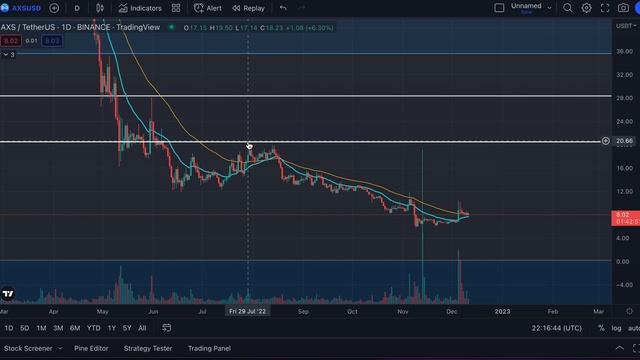
Task: Open the candlestick chart style menu
Action: pyautogui.click(x=100, y=8)
